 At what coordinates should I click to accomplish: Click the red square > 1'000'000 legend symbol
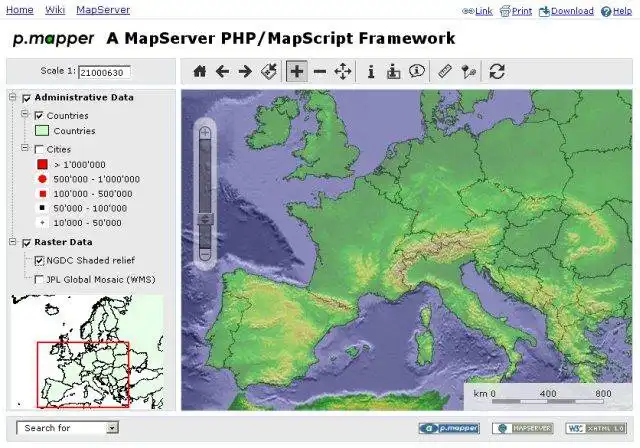42,164
